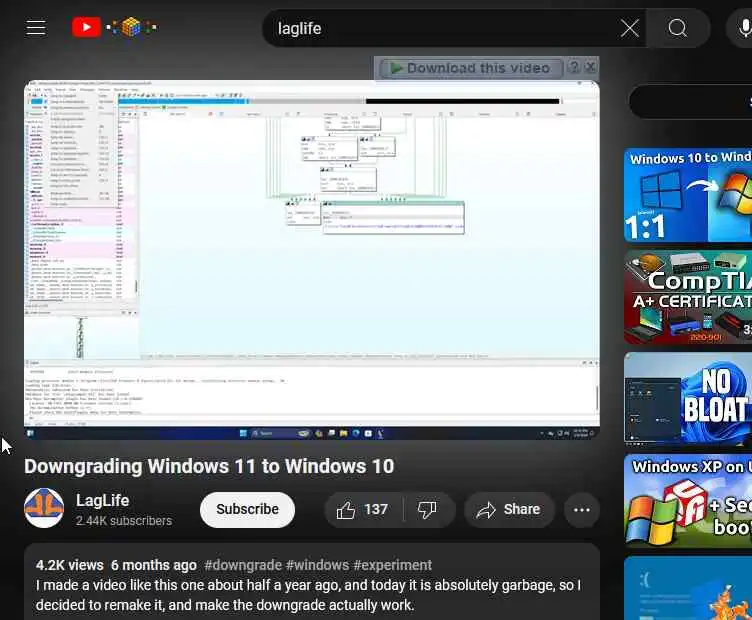Open the #experiment hashtag
Viewport: 752px width, 620px height.
[393, 565]
